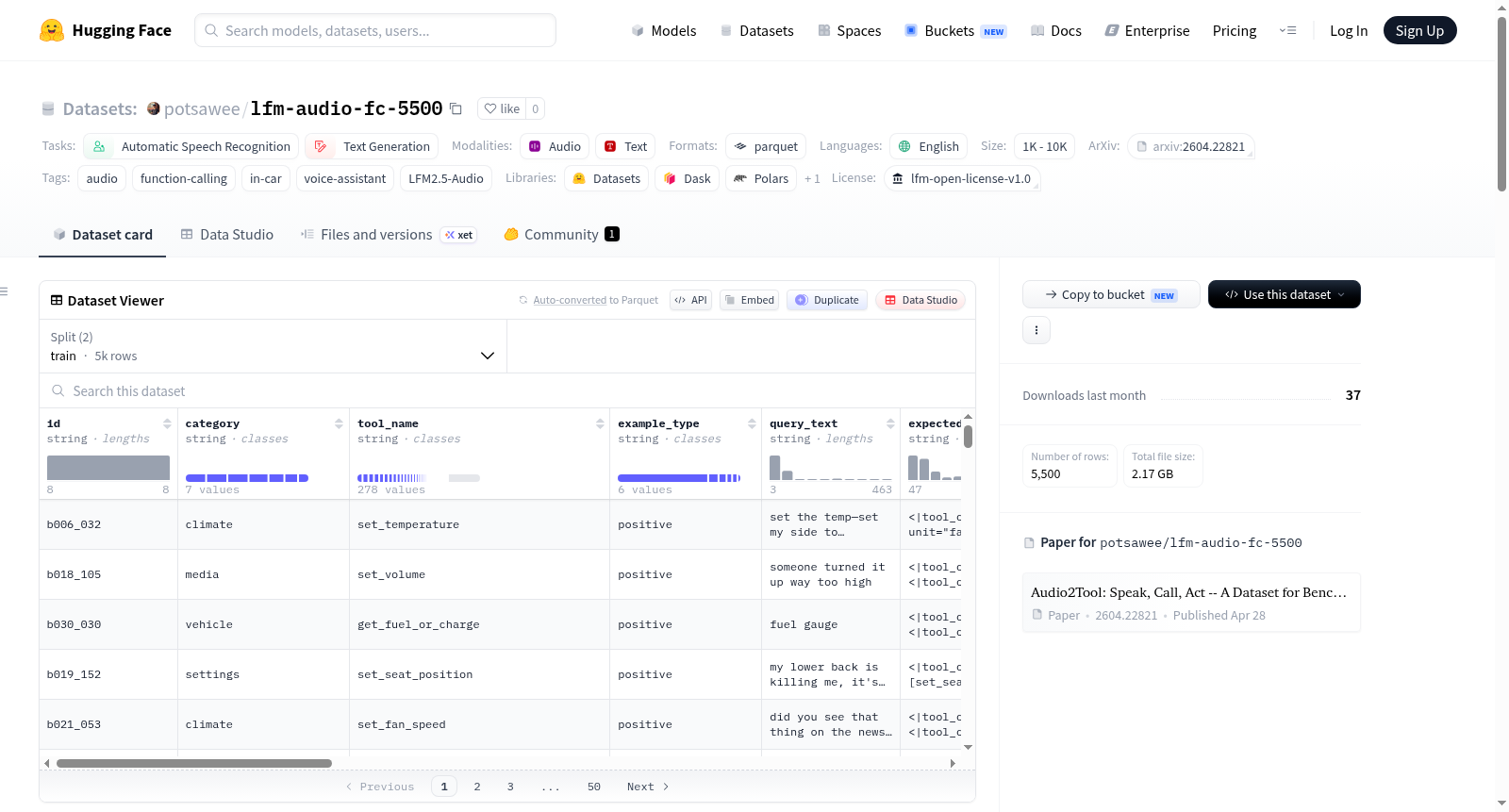Screen dimensions: 1509x812
Task: Click Copy to bucket button
Action: [x=1111, y=294]
